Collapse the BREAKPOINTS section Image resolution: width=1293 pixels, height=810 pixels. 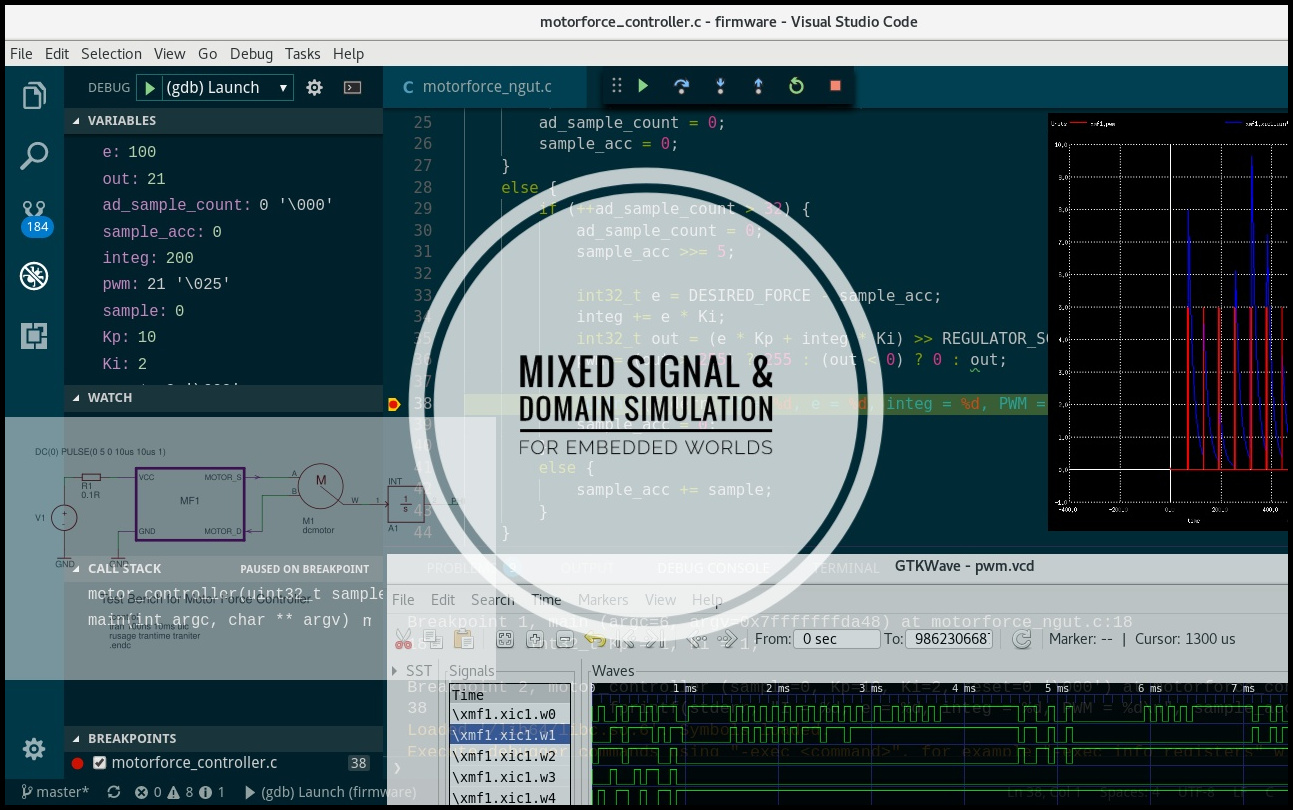coord(223,738)
